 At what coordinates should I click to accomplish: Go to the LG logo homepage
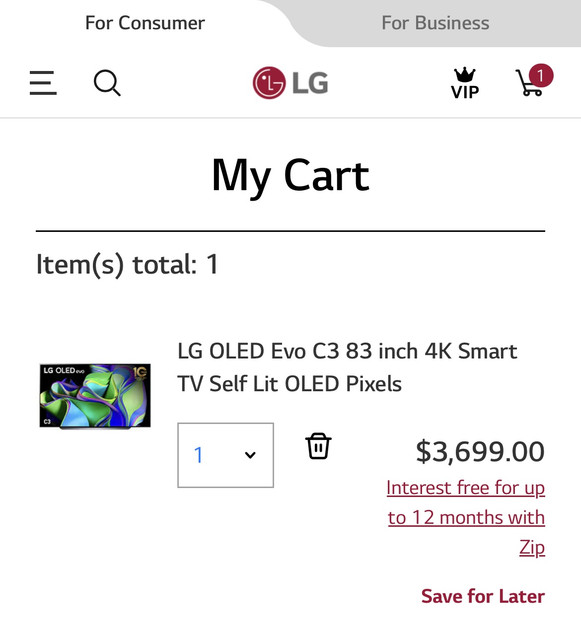290,83
